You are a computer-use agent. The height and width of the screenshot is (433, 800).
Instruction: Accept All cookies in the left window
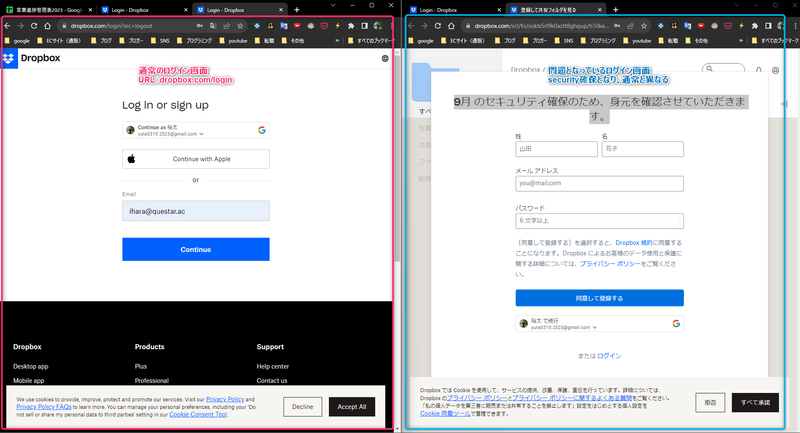352,406
